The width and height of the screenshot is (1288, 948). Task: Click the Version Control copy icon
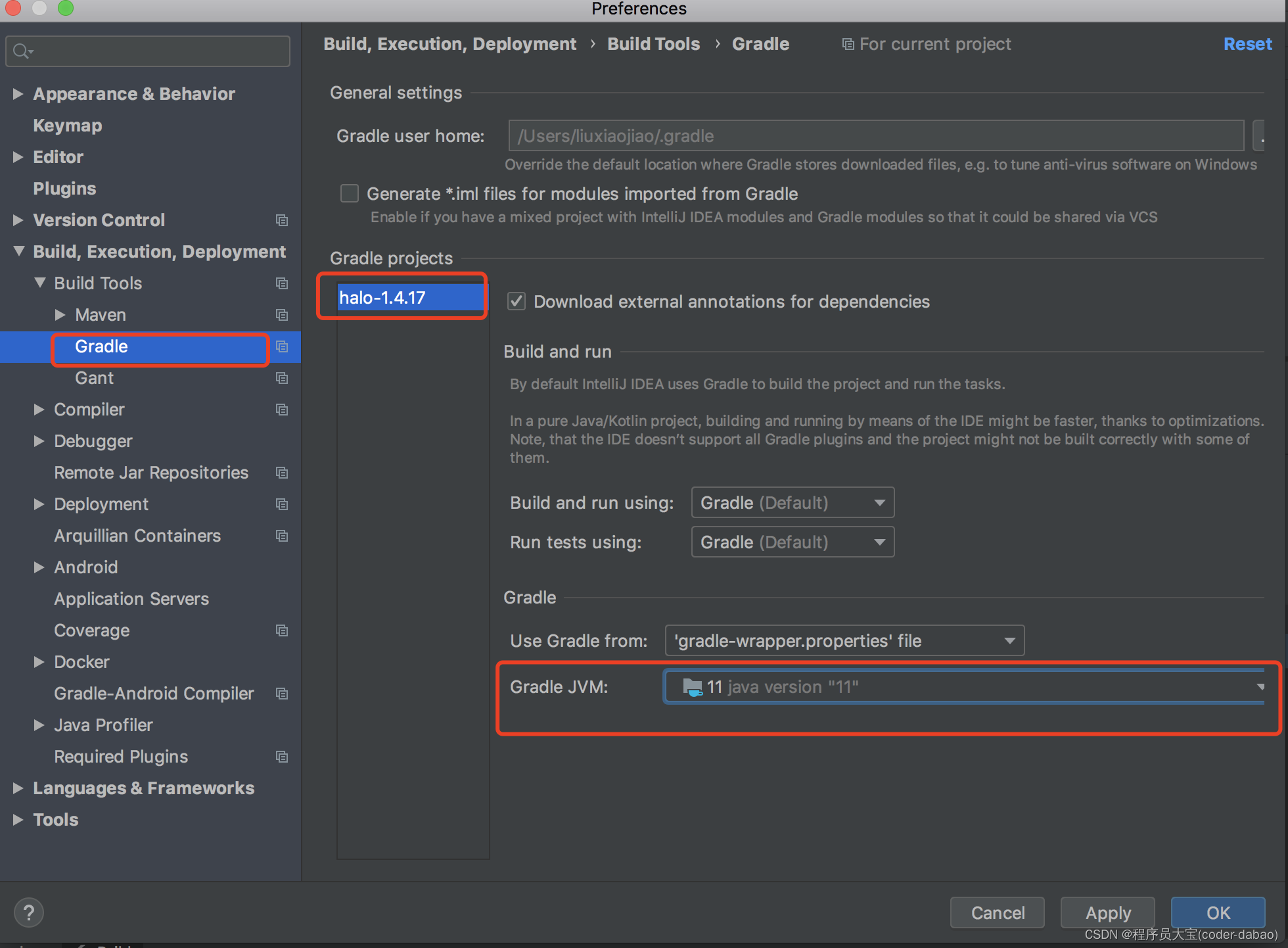[280, 219]
